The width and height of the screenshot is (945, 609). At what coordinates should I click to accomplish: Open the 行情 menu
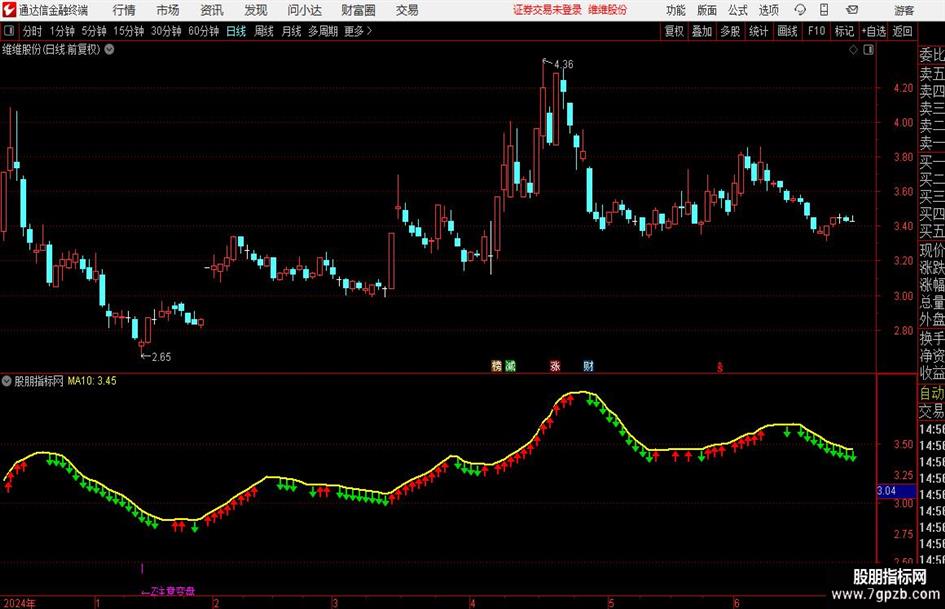[x=124, y=10]
